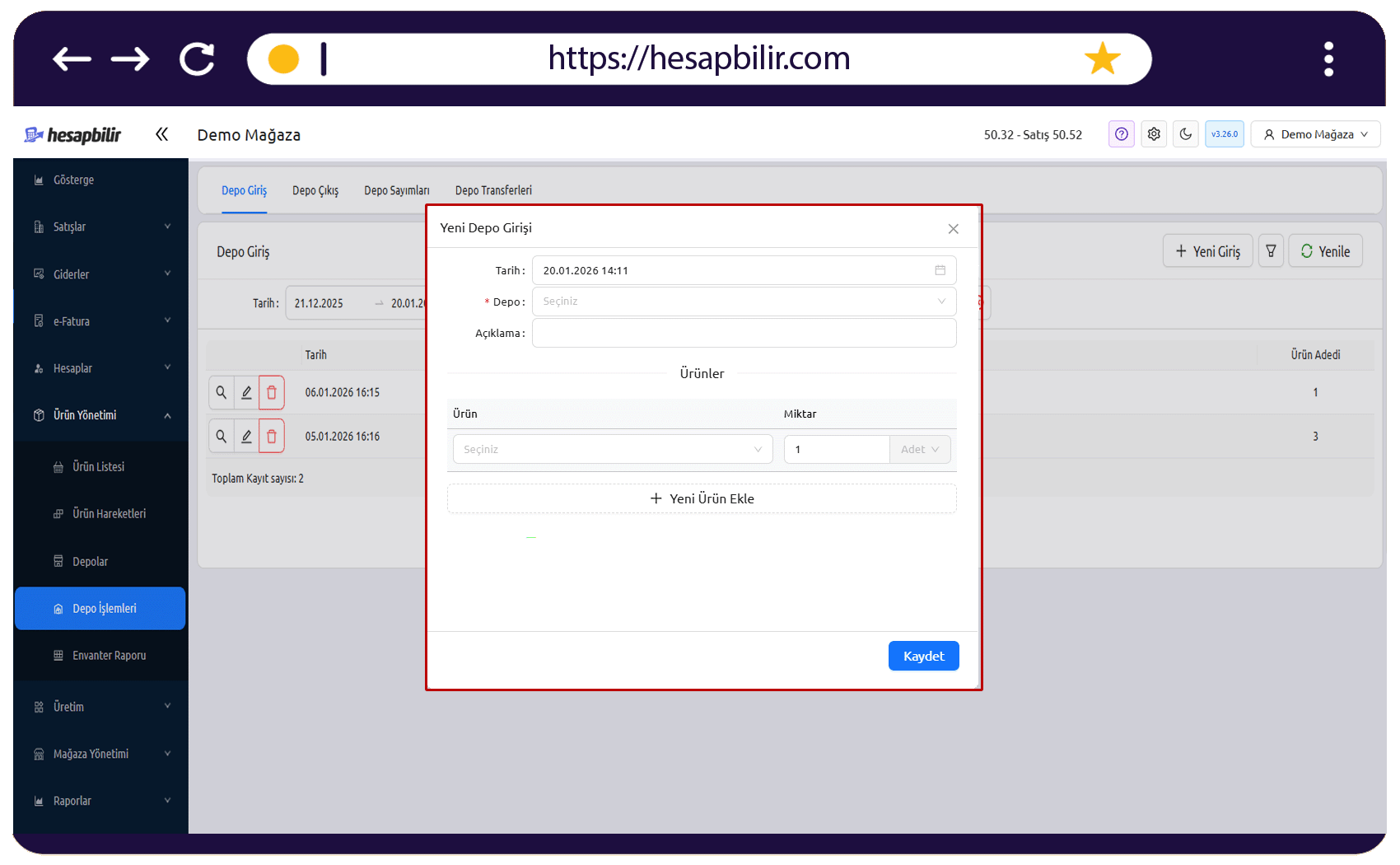Add a row with Yeni Ürün Ekle

click(x=702, y=498)
